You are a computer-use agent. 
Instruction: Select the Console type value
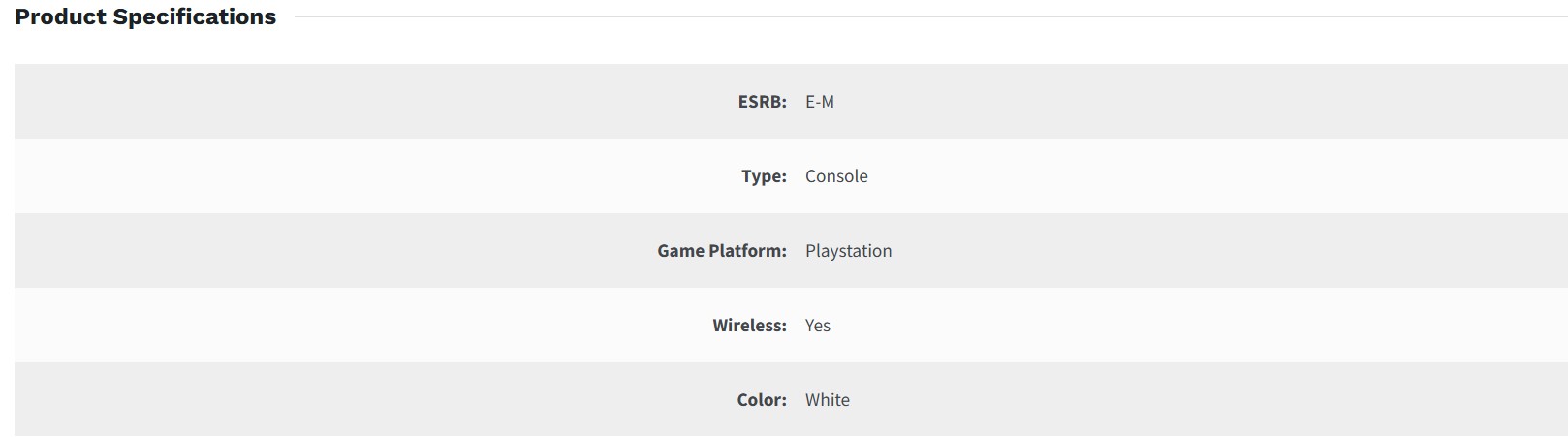[836, 176]
